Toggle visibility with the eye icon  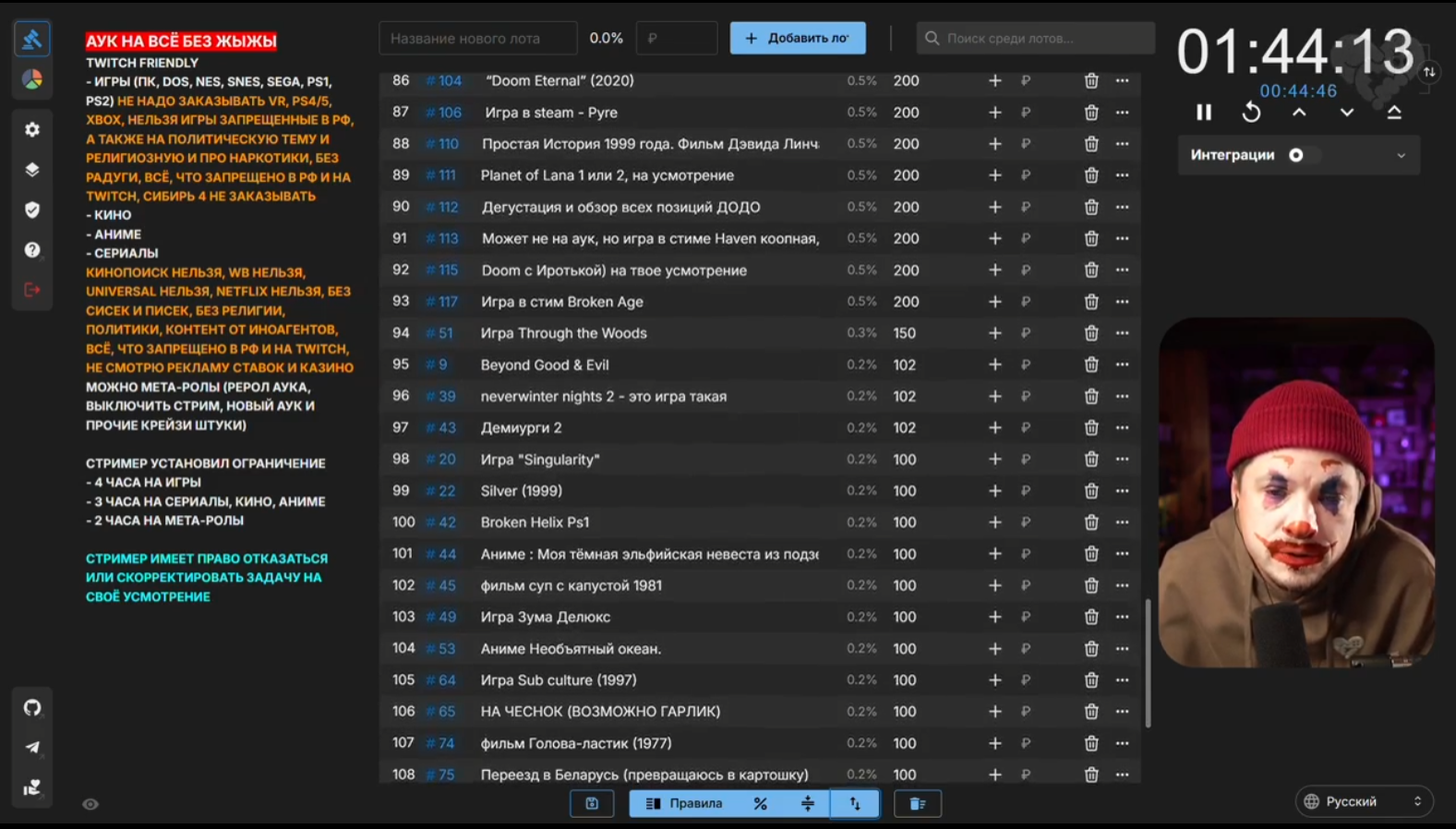pos(90,804)
